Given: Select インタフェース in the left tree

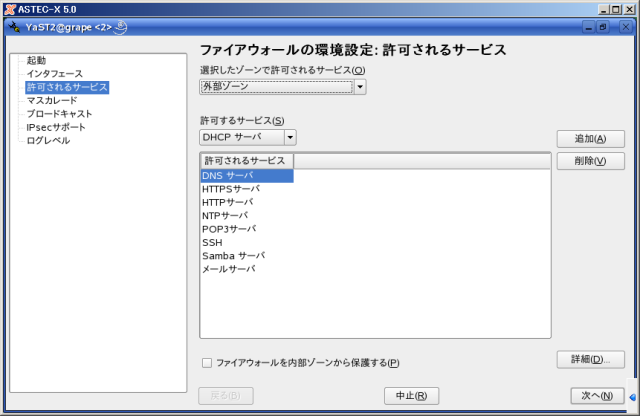Looking at the screenshot, I should [54, 74].
